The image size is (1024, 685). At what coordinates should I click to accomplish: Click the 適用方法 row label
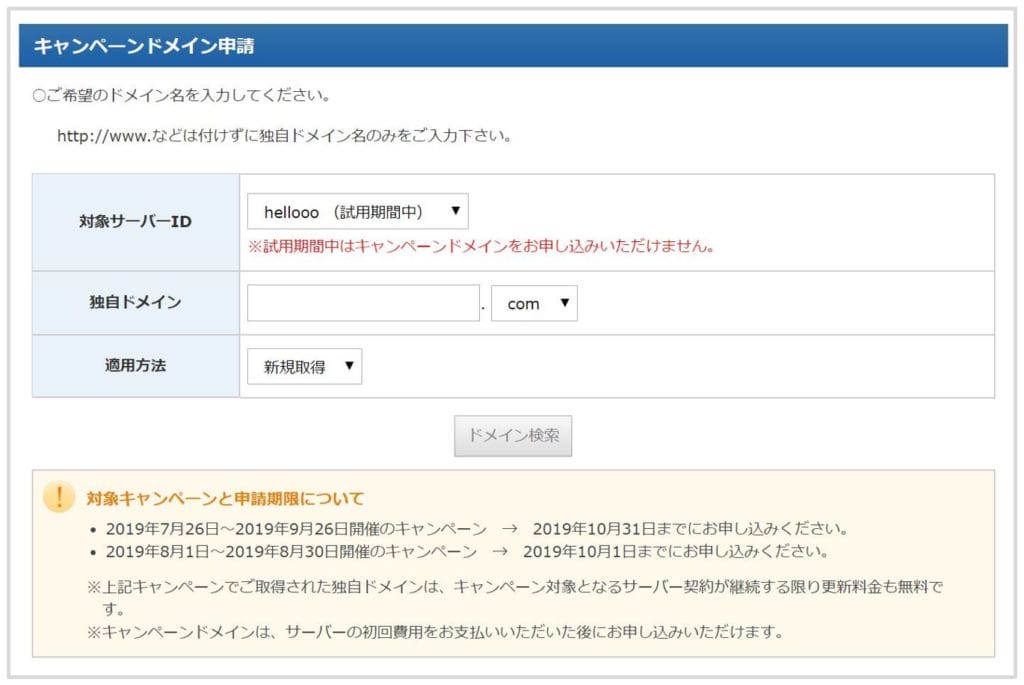(135, 365)
